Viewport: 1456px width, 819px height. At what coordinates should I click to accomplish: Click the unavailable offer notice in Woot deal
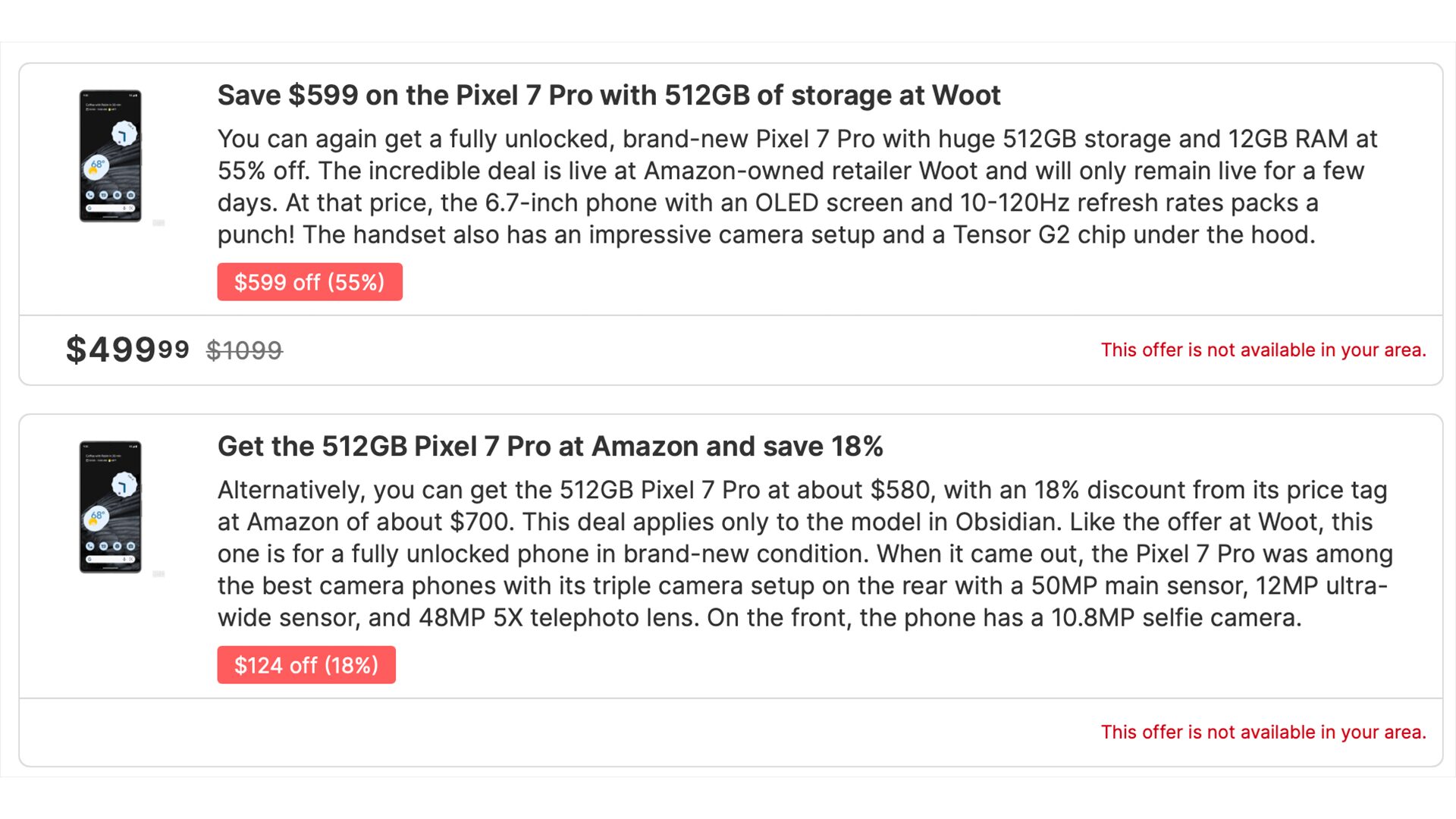pyautogui.click(x=1263, y=350)
